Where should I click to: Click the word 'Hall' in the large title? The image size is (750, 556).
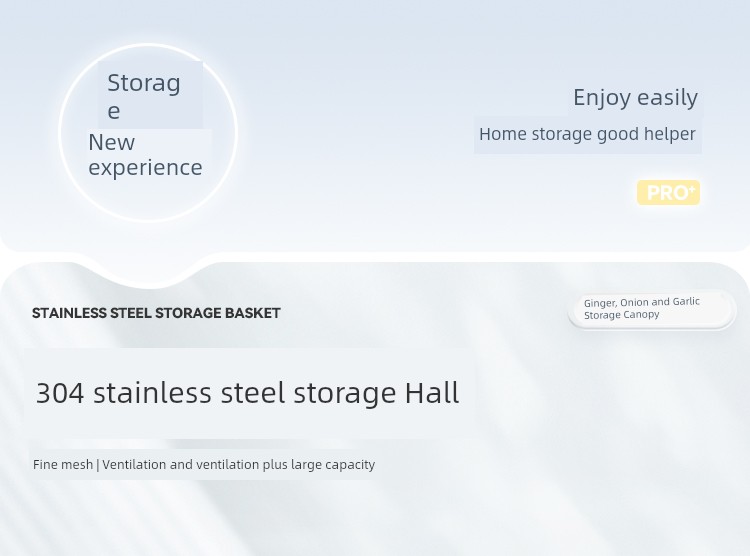coord(432,393)
